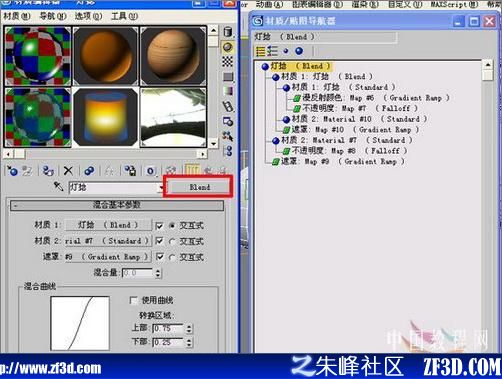Switch navigator to View List + Icons
Image resolution: width=502 pixels, height=379 pixels.
tap(272, 51)
